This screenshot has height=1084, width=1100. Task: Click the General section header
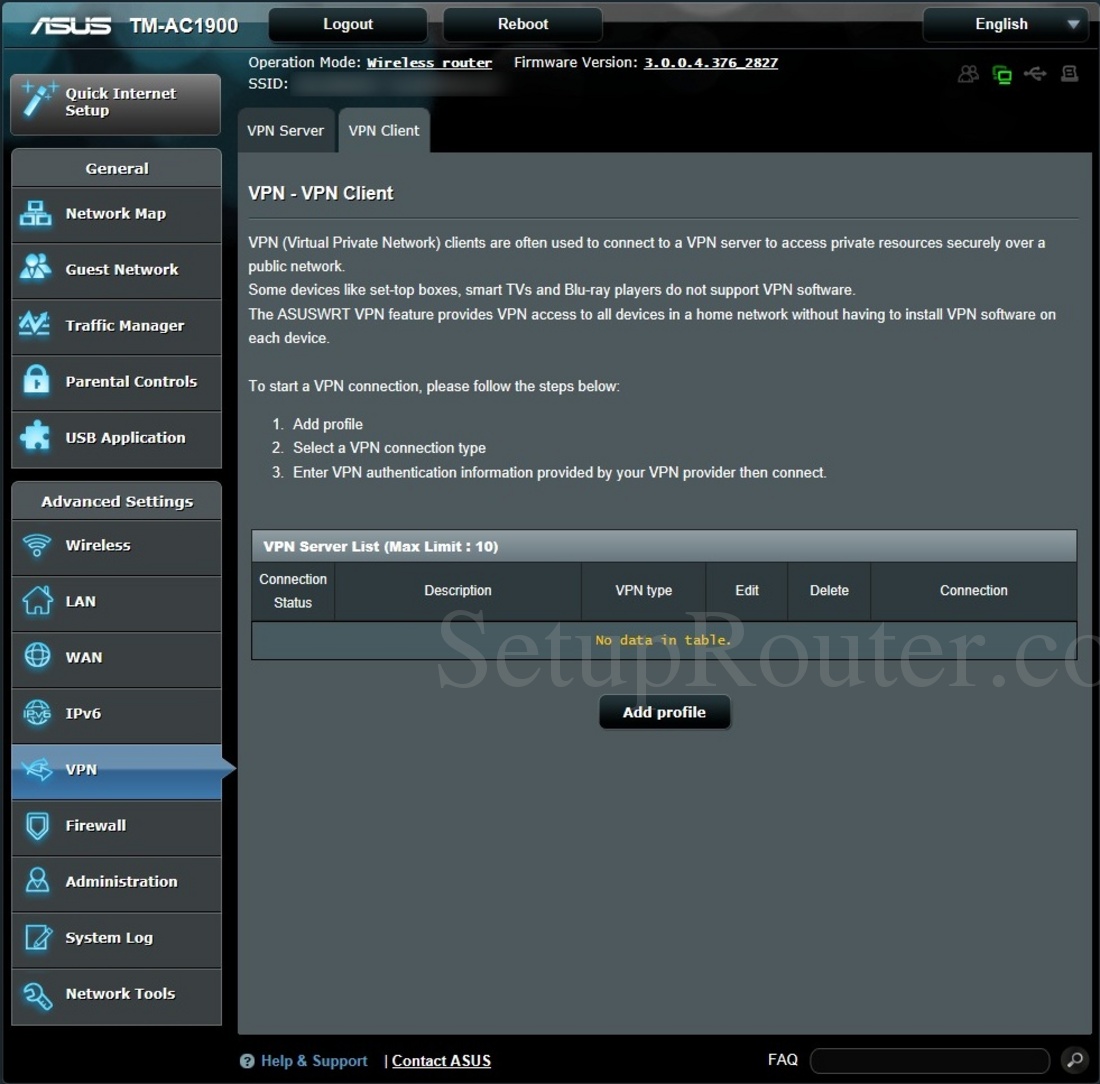click(116, 168)
